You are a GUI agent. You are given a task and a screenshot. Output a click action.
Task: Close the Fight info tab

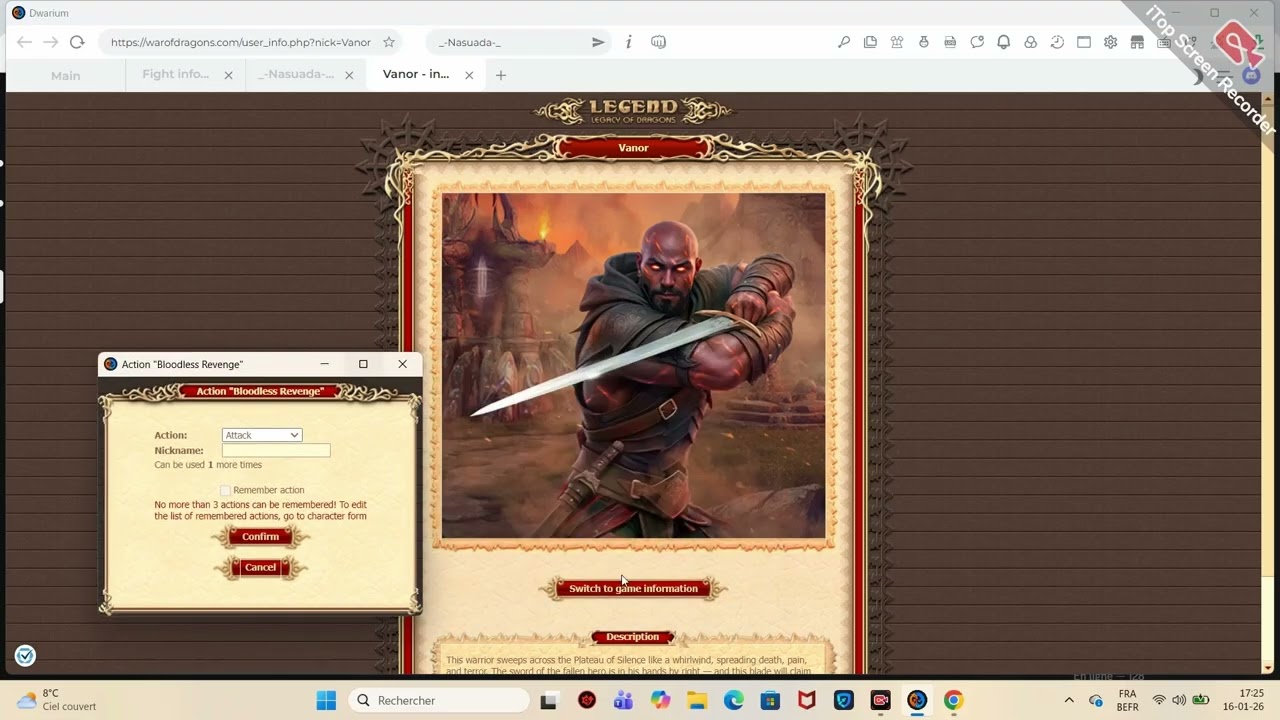tap(228, 75)
